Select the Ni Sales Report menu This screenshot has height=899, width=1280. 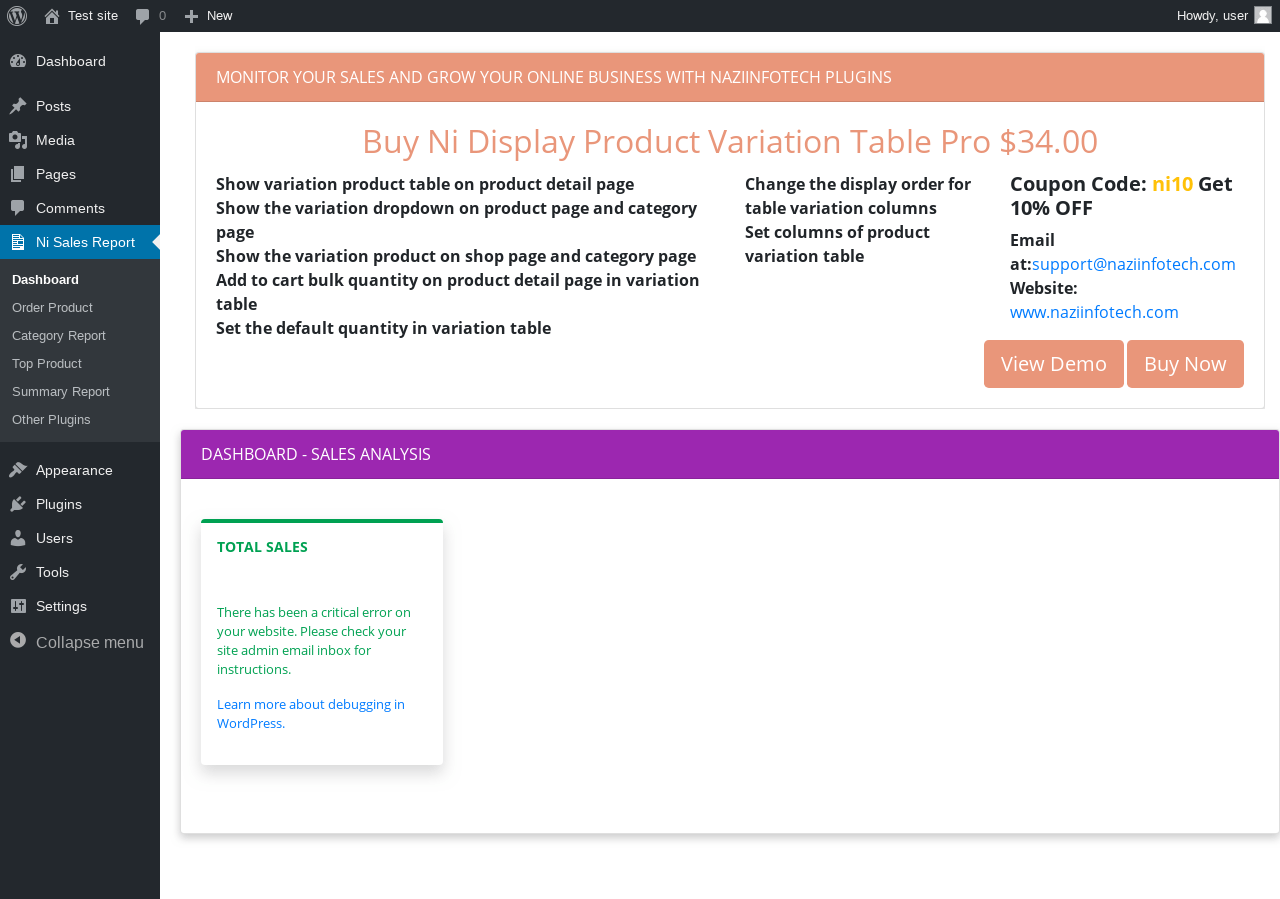80,242
